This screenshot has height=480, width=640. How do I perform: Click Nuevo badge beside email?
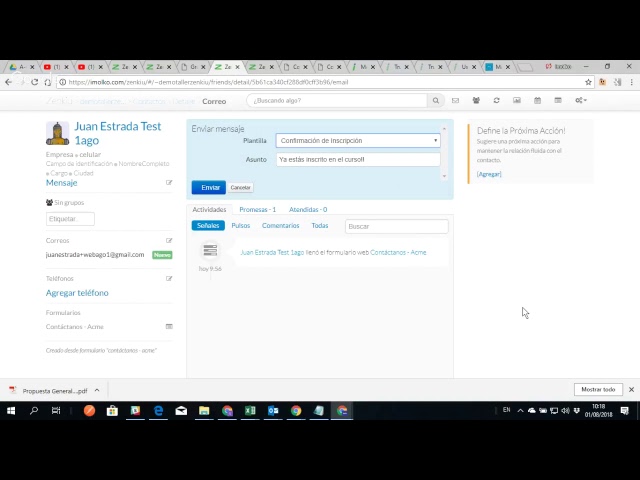(162, 255)
